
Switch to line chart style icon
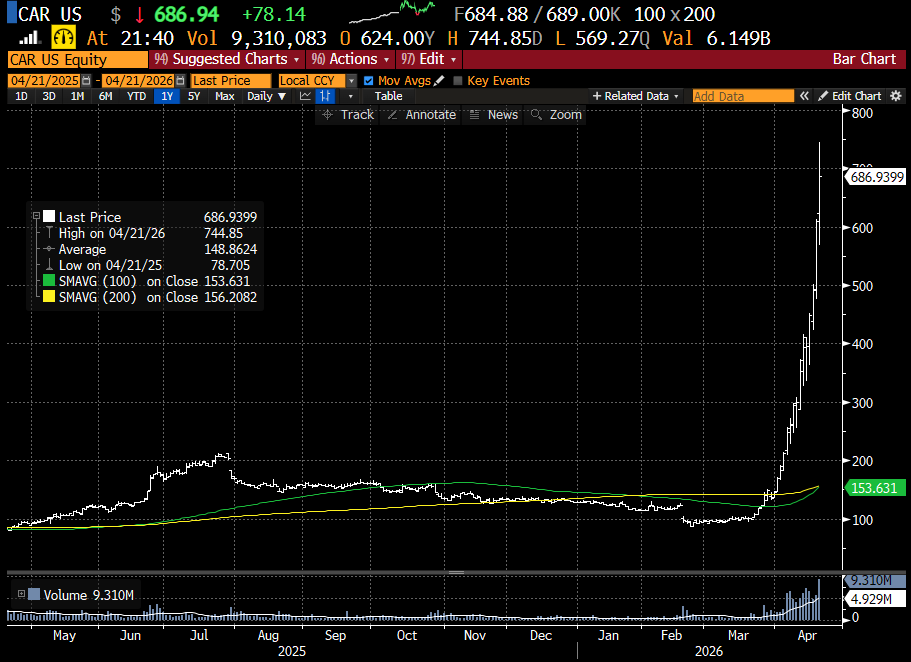(x=304, y=96)
